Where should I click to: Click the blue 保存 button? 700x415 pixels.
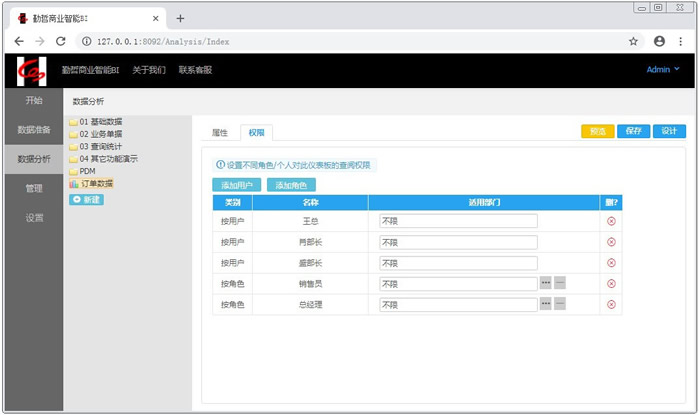(x=632, y=131)
